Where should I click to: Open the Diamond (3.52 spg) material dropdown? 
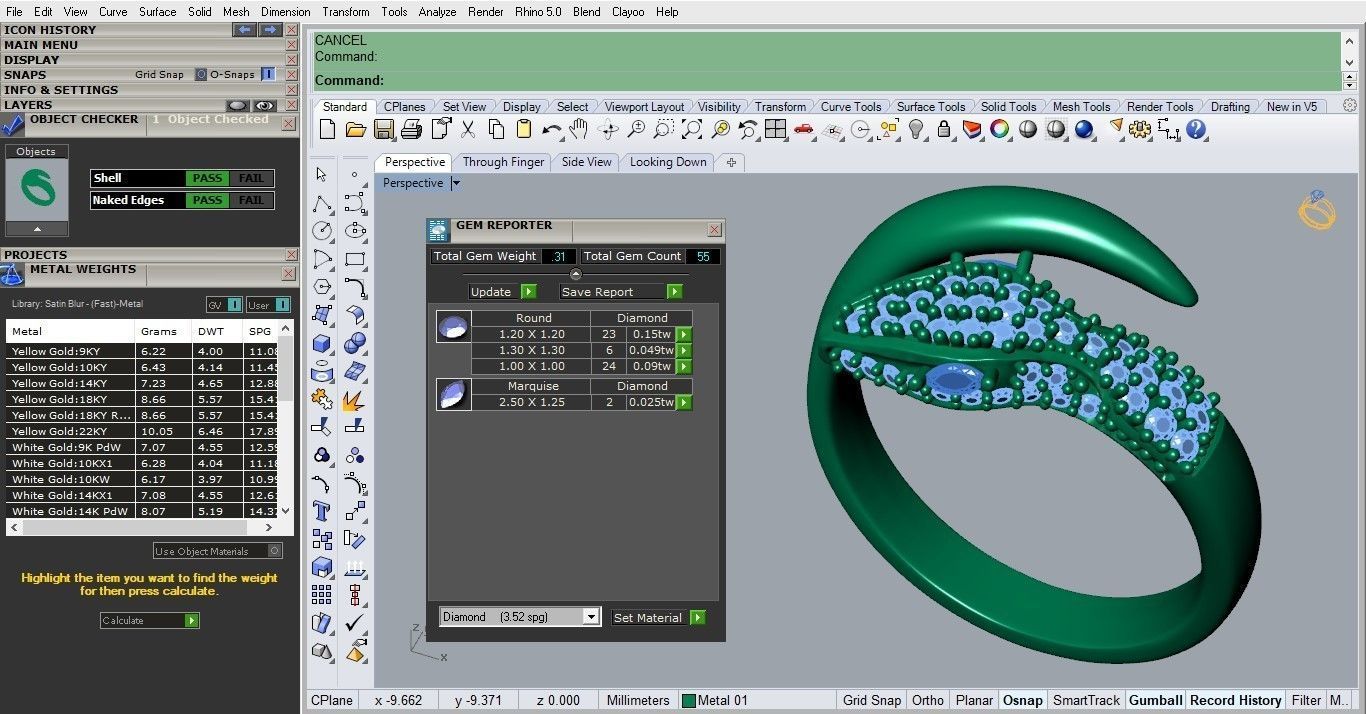591,617
